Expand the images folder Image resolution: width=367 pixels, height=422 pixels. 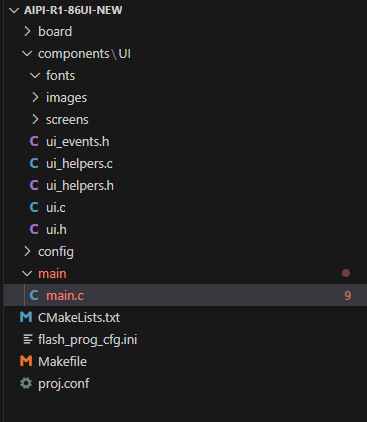tap(35, 97)
